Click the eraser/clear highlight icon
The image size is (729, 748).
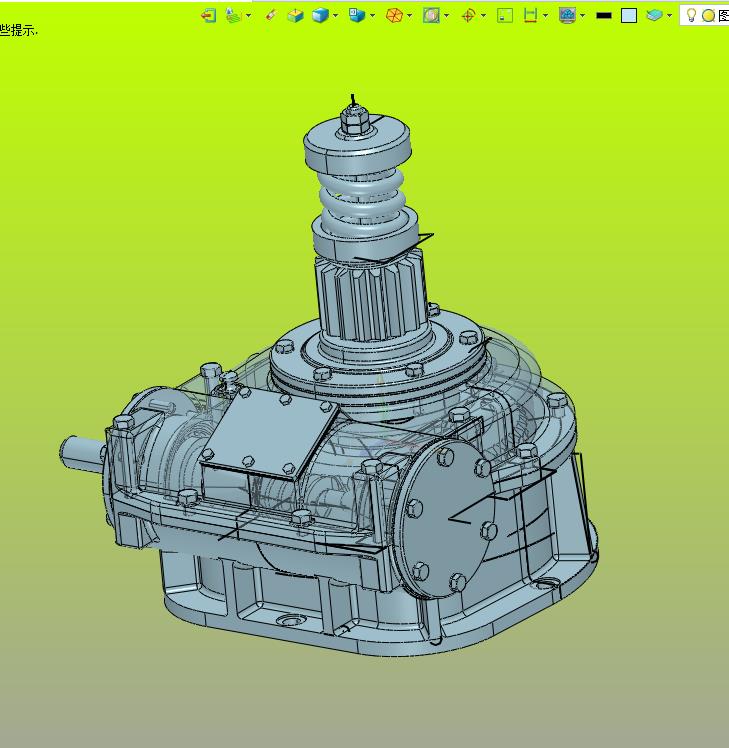click(271, 15)
